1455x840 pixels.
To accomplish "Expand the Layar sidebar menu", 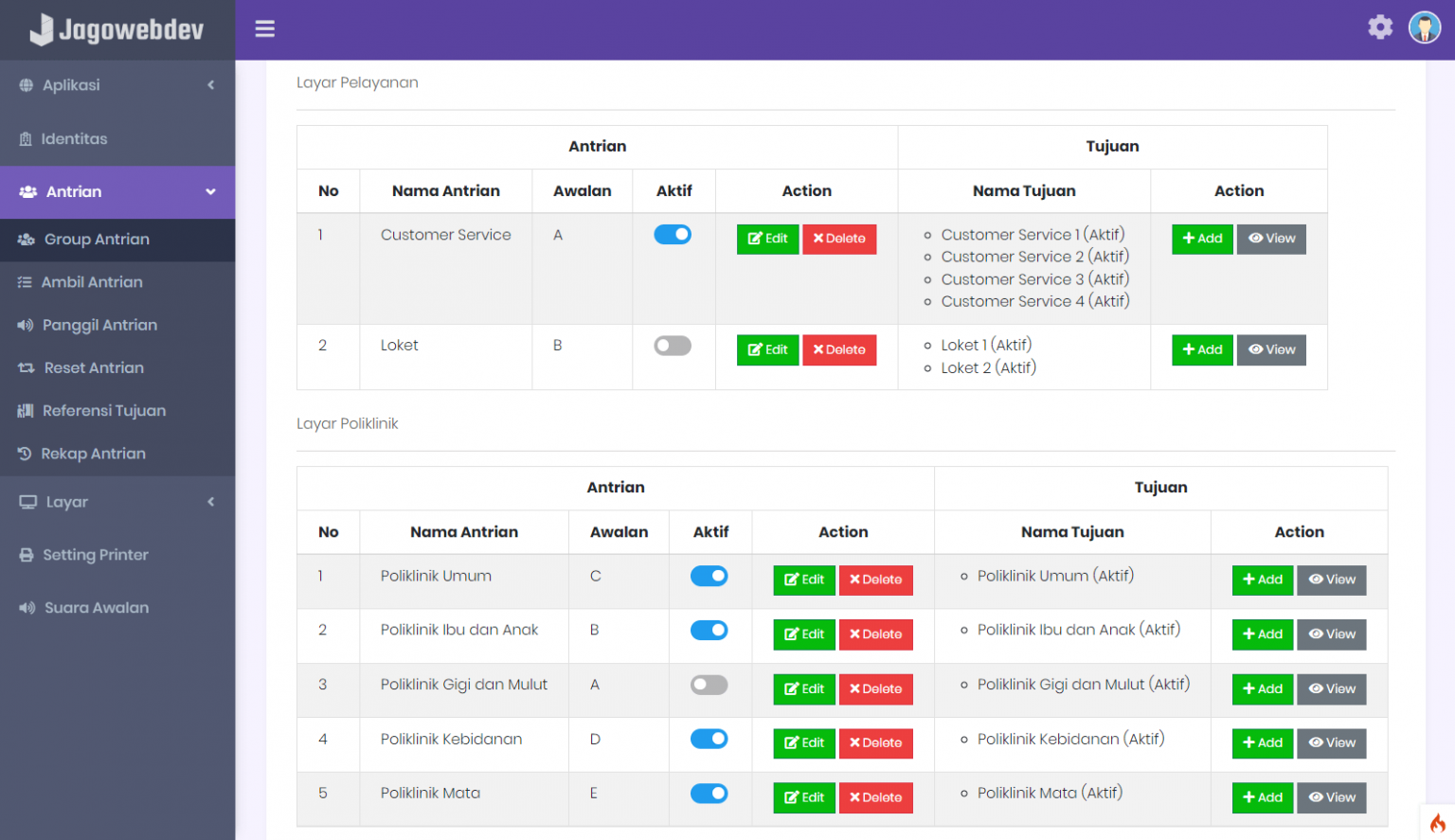I will pyautogui.click(x=117, y=502).
